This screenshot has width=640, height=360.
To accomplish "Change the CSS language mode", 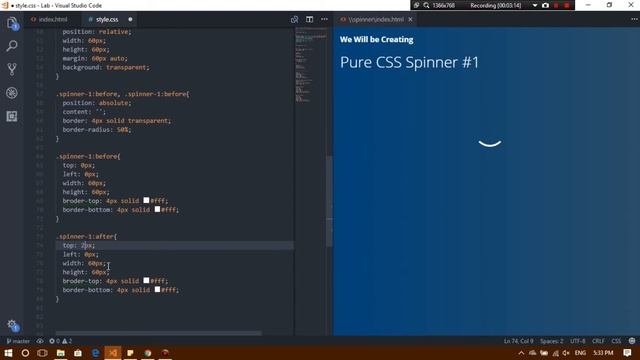I will (x=616, y=341).
